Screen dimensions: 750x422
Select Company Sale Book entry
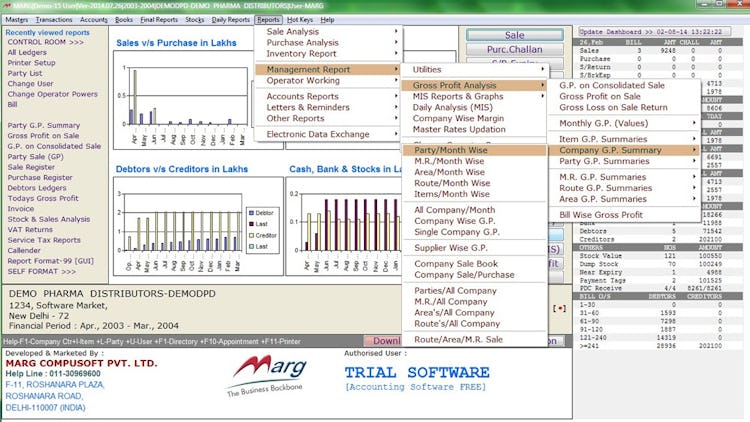point(474,264)
